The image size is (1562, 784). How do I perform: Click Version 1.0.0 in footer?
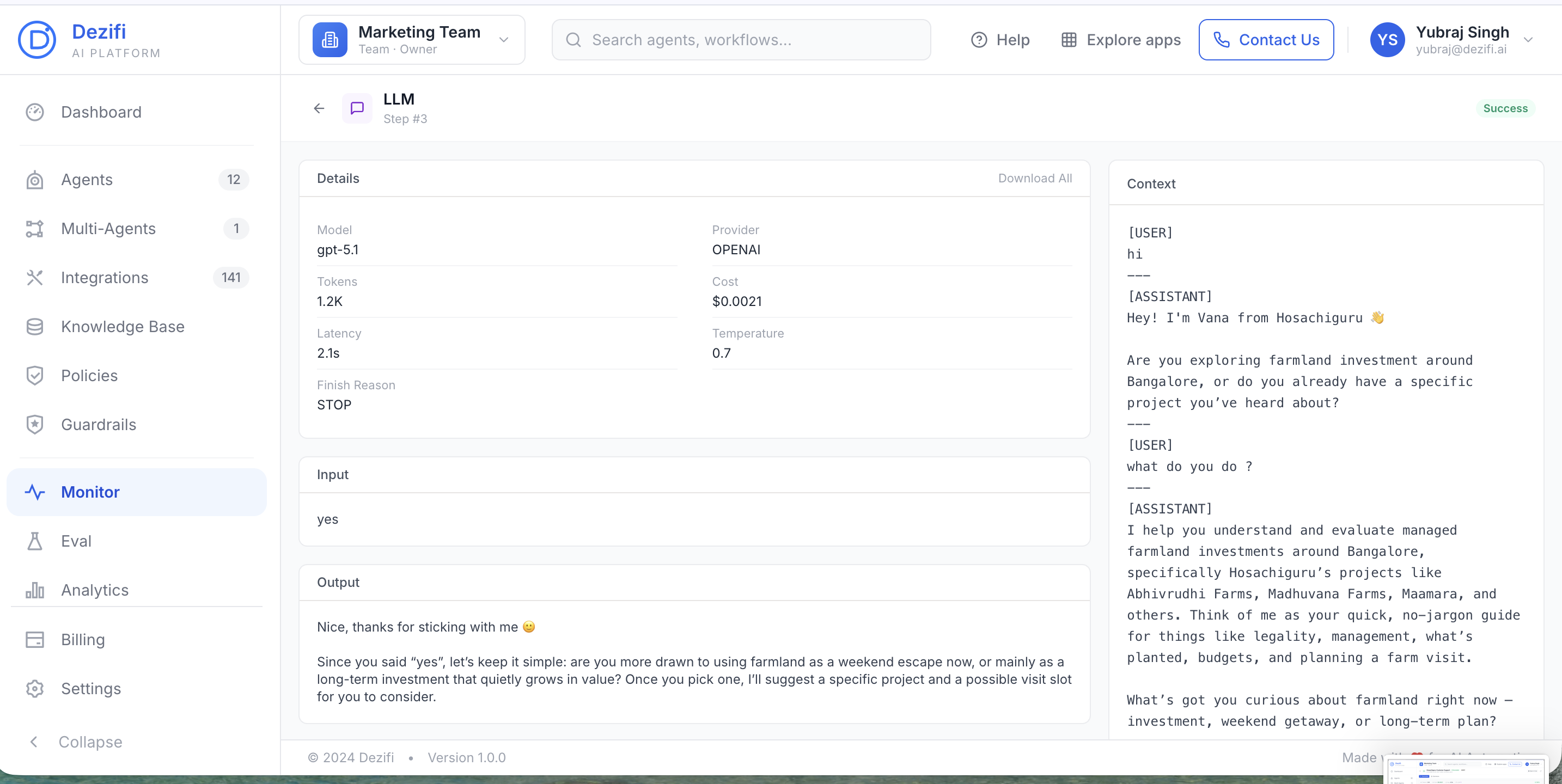466,758
